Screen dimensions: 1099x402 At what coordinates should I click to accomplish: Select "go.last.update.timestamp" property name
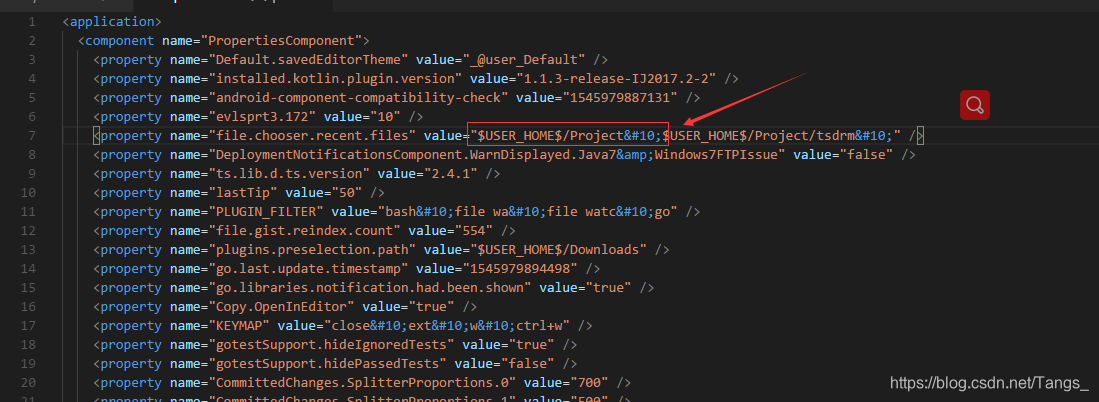[x=308, y=268]
